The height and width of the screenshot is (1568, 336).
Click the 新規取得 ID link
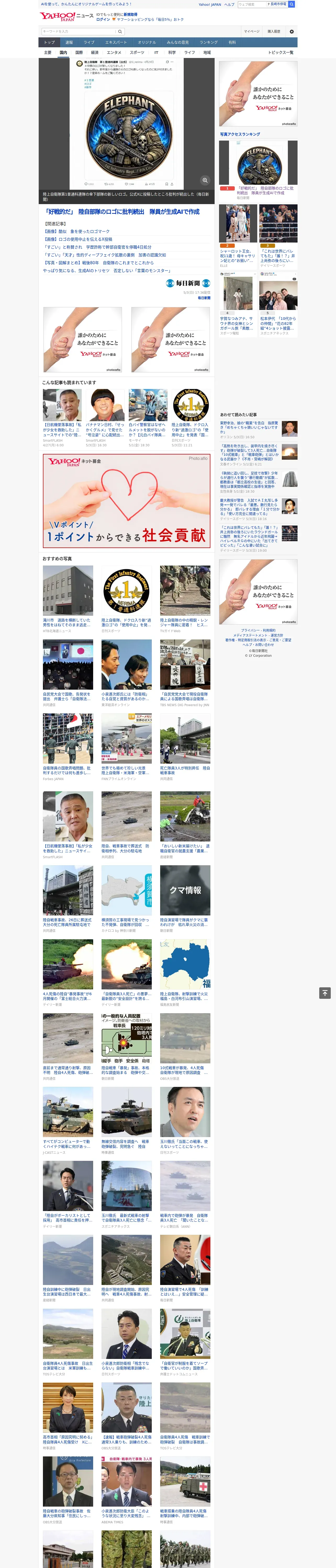point(131,14)
